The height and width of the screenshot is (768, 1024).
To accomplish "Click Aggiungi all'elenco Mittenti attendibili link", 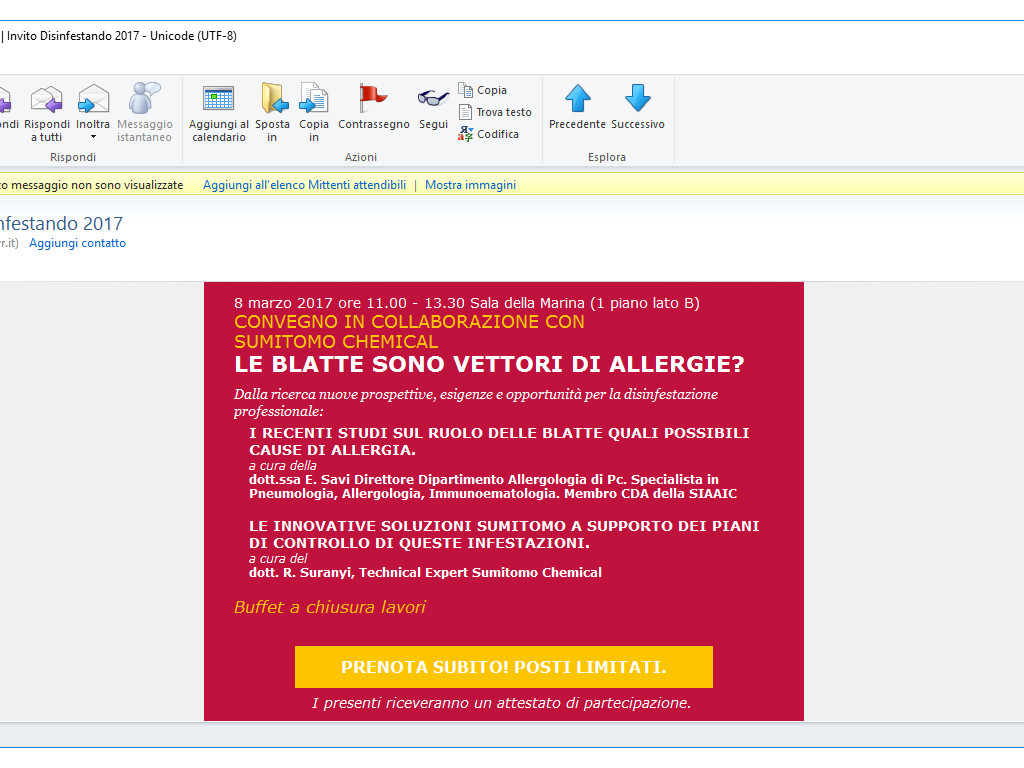I will [x=304, y=185].
